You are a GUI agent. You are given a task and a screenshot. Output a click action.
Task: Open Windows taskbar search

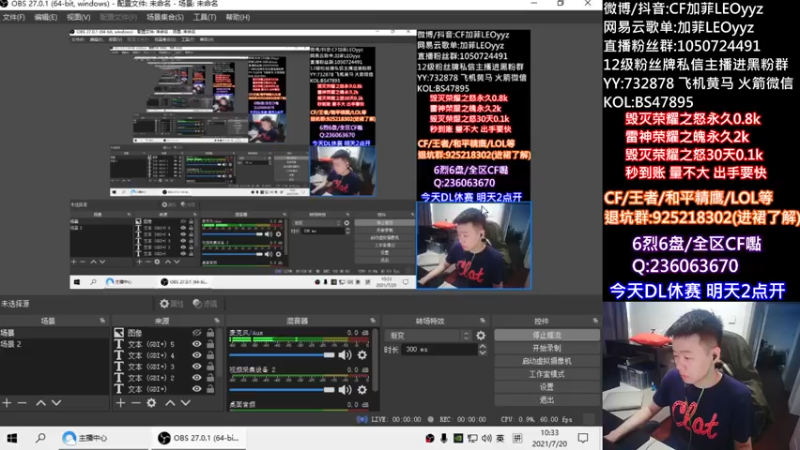[40, 438]
